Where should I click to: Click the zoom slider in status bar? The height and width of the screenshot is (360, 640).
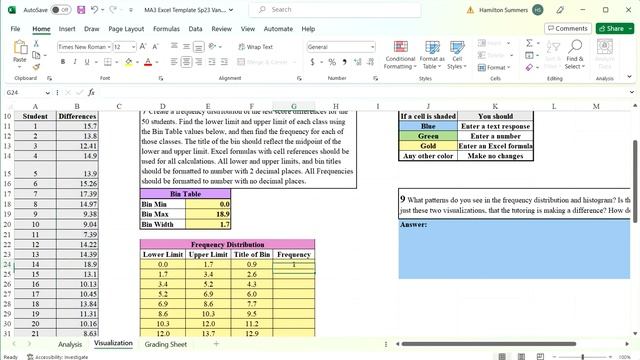[582, 357]
